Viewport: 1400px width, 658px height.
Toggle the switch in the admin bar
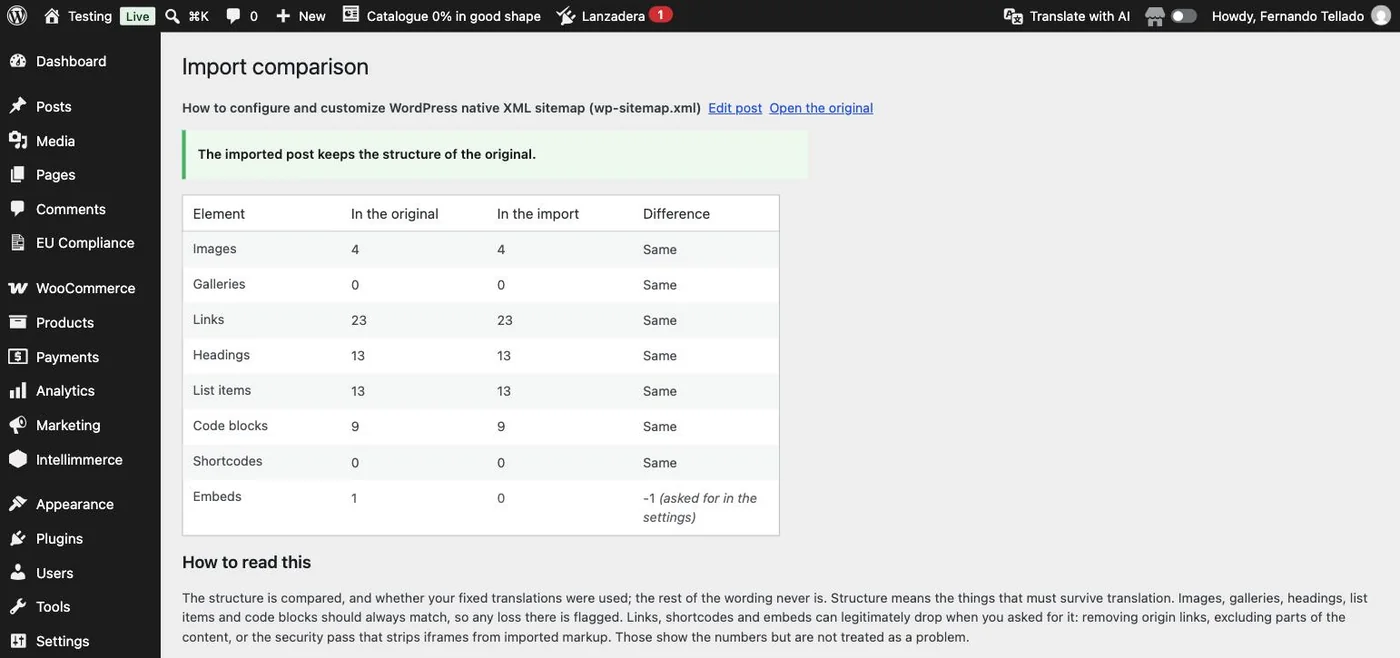point(1184,16)
